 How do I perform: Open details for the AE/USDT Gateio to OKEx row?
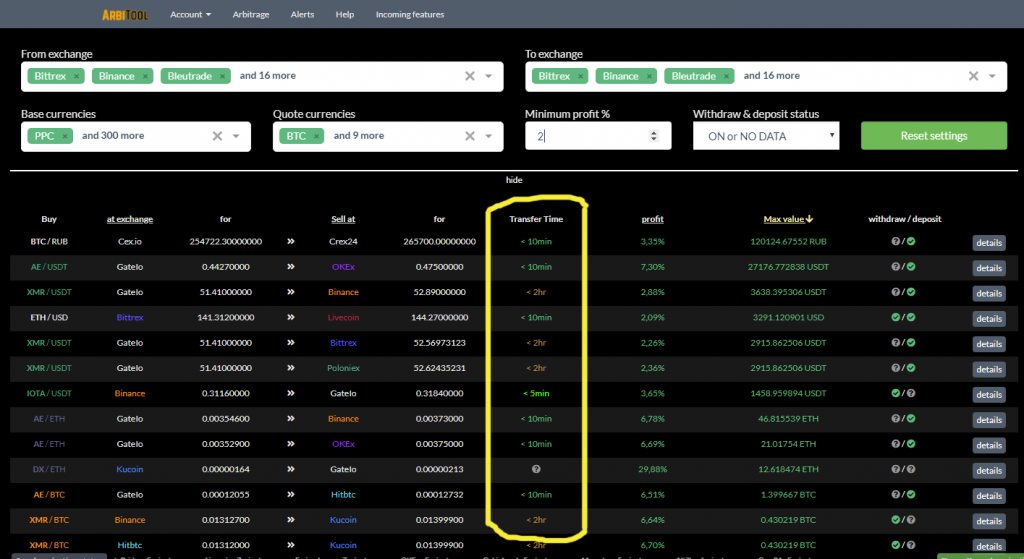(988, 268)
